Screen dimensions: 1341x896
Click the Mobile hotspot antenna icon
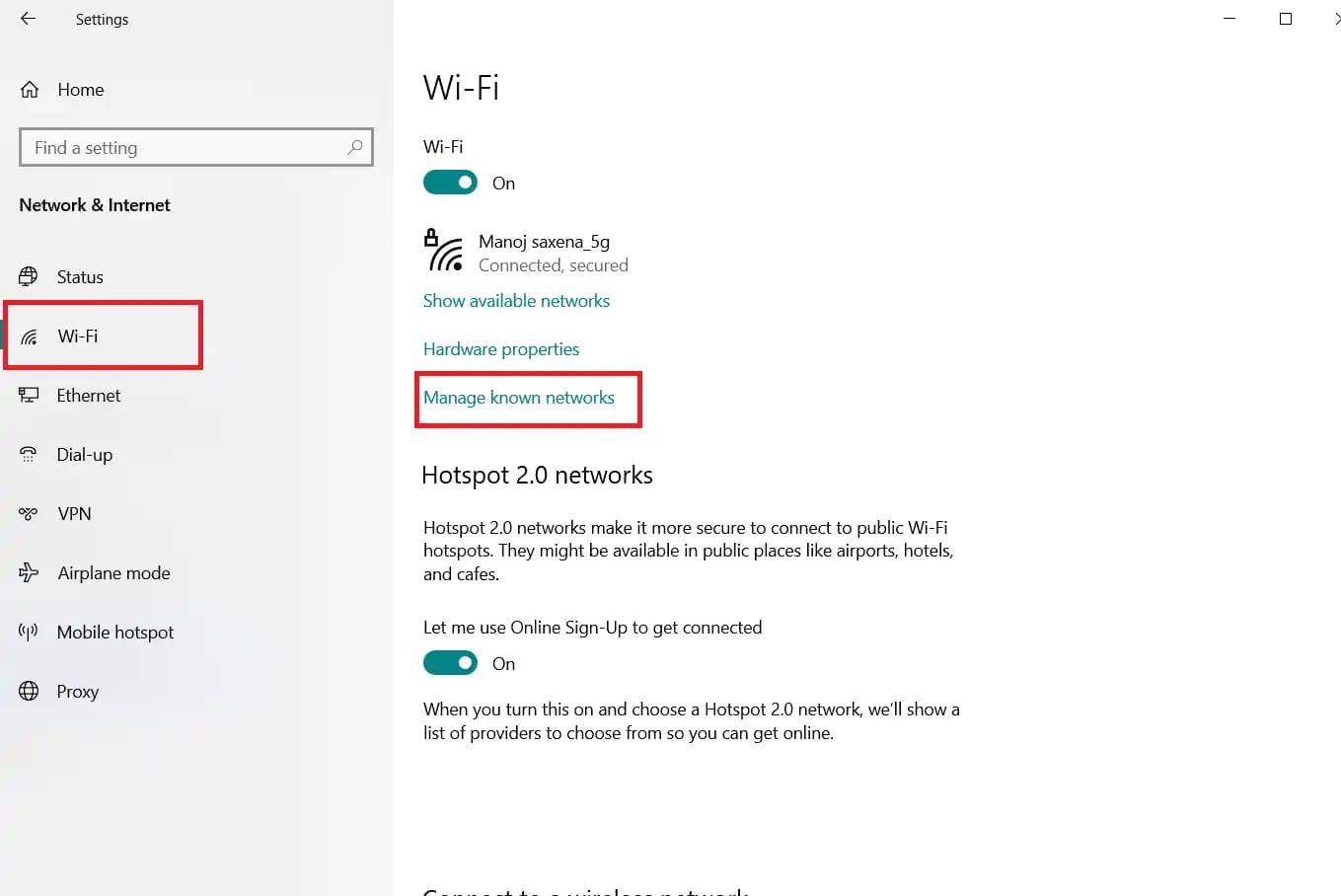pos(29,633)
